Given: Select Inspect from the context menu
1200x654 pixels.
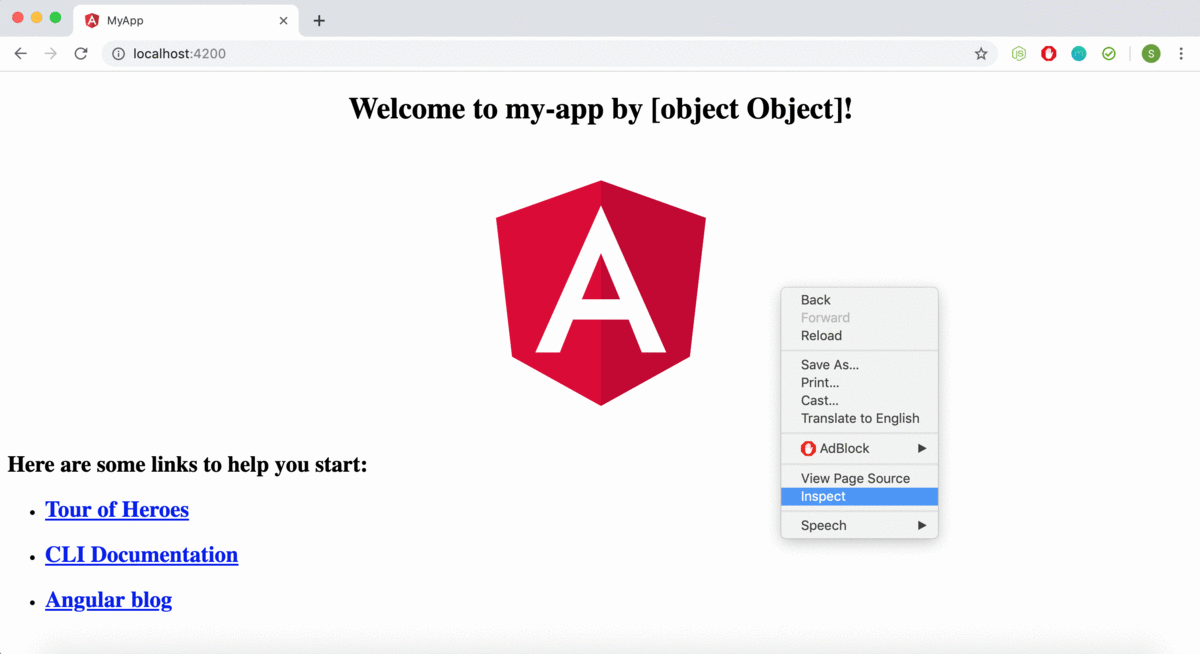Looking at the screenshot, I should [860, 496].
